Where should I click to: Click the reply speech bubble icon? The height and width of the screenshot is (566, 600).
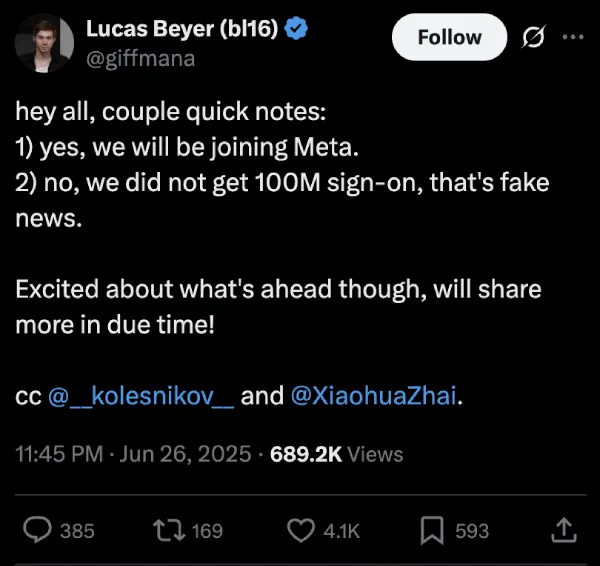point(37,530)
